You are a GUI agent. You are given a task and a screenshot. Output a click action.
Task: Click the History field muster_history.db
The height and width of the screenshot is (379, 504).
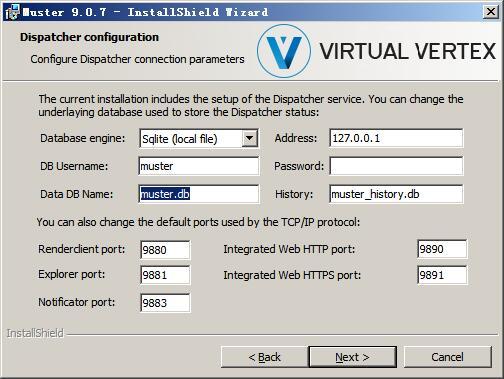click(396, 194)
